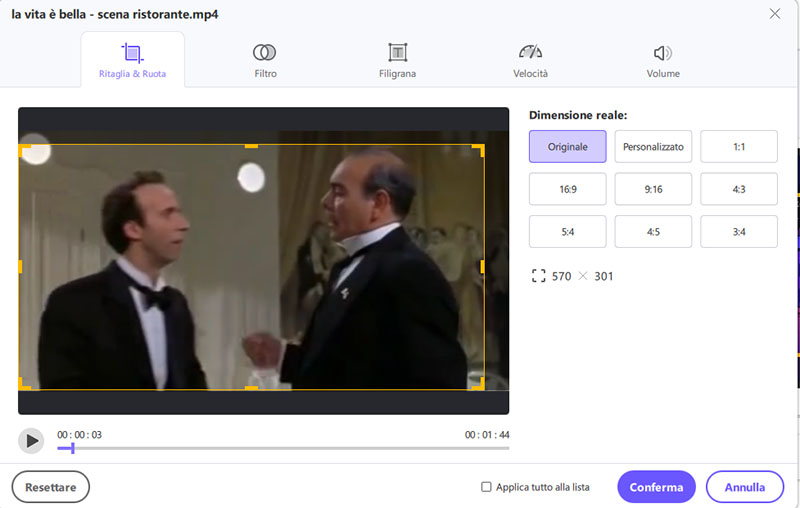Click the bottom-center crop edge handle
This screenshot has height=508, width=800.
[x=251, y=388]
